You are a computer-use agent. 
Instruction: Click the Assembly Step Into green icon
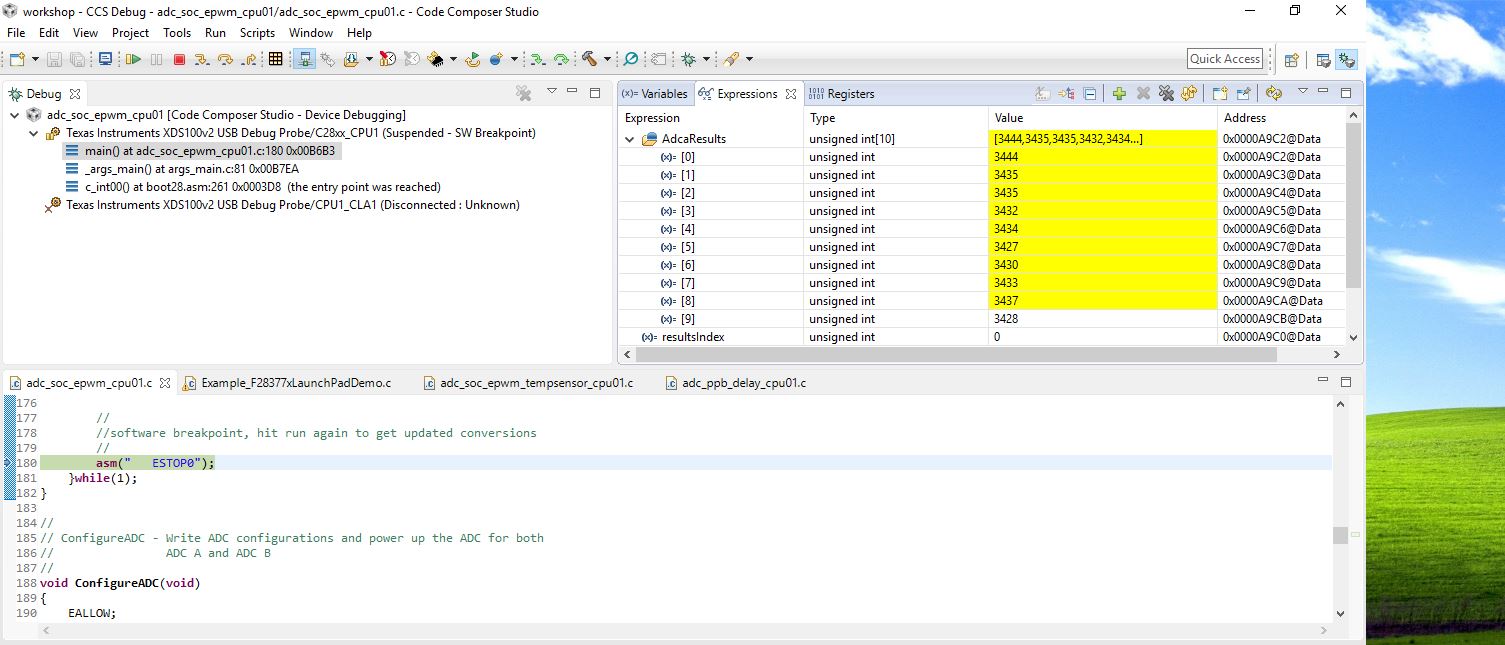click(538, 60)
